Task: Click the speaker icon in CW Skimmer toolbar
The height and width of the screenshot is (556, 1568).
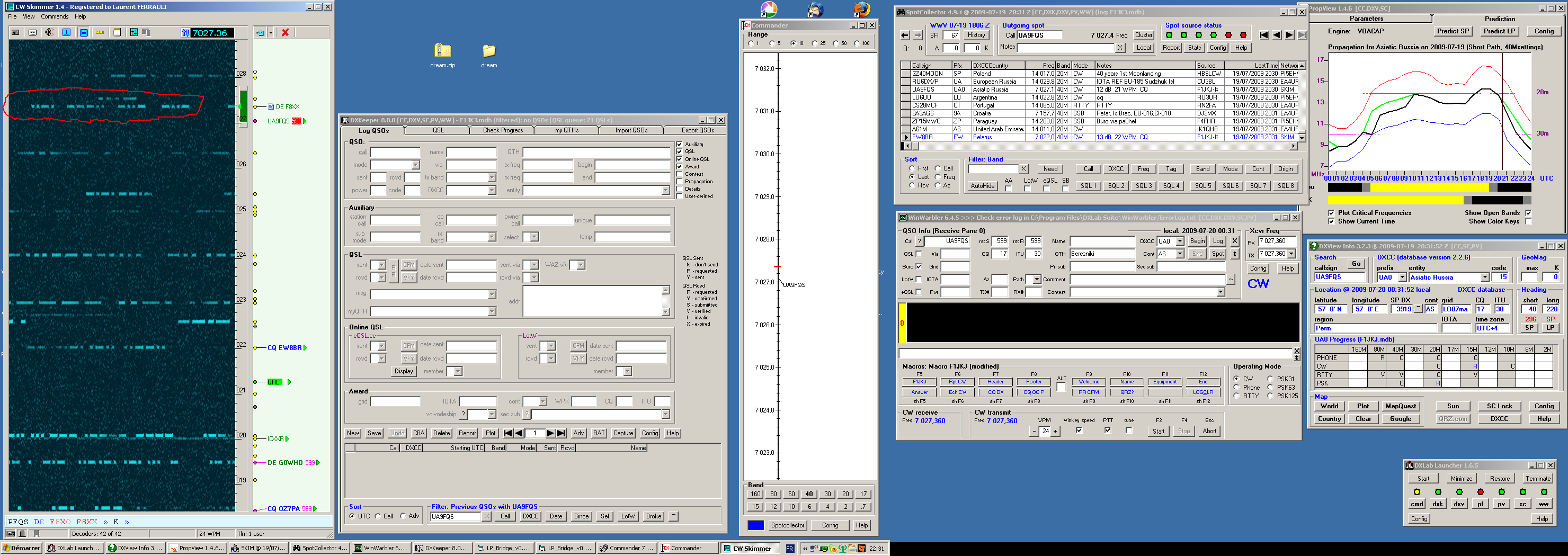Action: (x=49, y=32)
